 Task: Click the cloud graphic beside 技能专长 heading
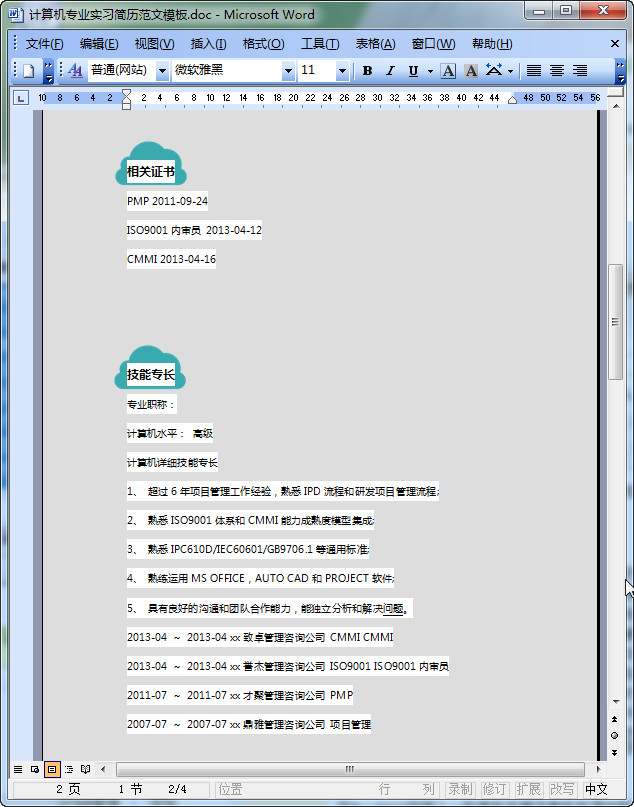point(150,367)
